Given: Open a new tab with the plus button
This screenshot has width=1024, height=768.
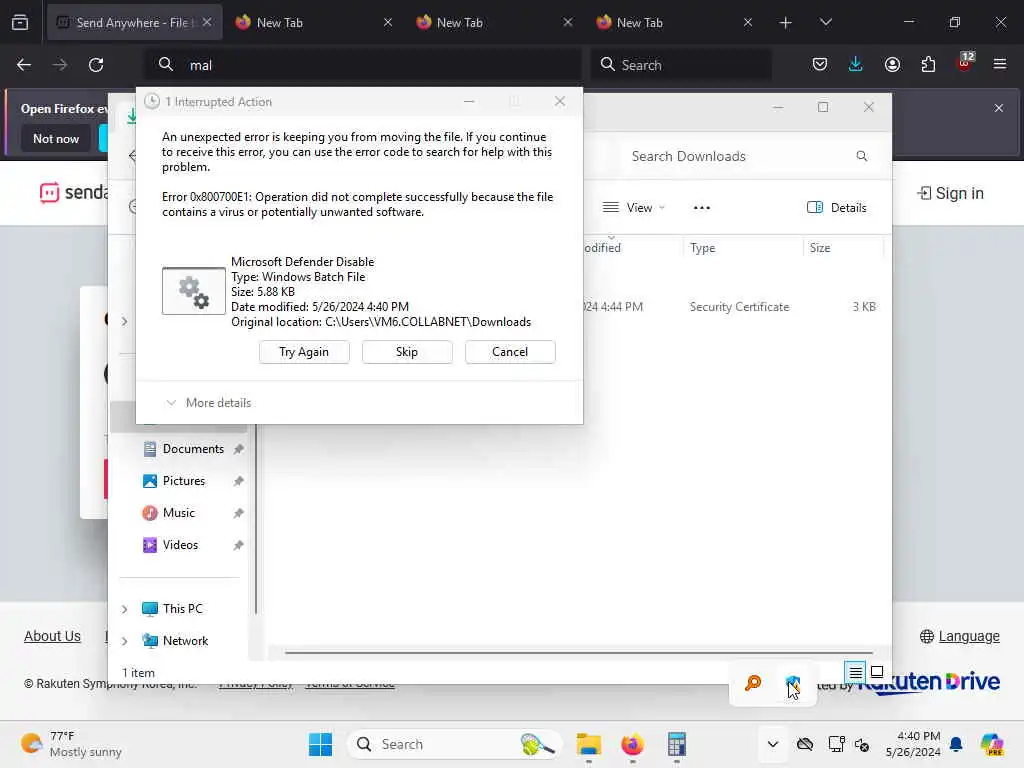Looking at the screenshot, I should 786,23.
